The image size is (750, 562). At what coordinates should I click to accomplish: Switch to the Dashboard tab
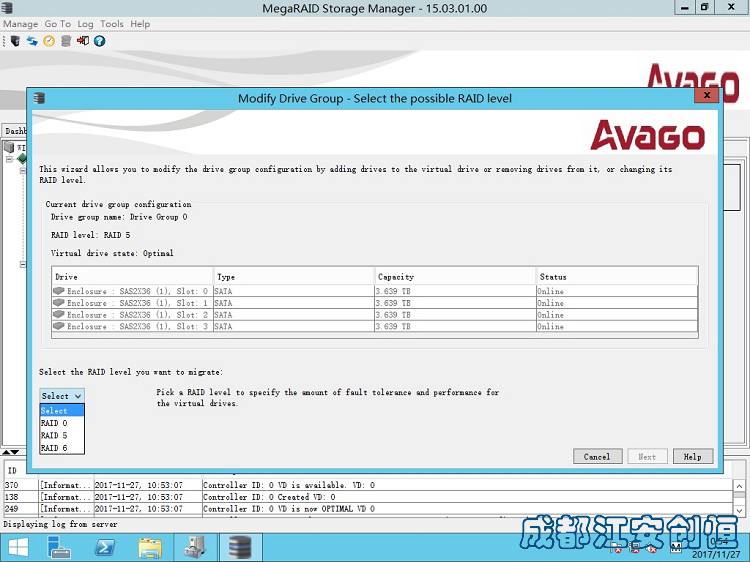point(15,131)
